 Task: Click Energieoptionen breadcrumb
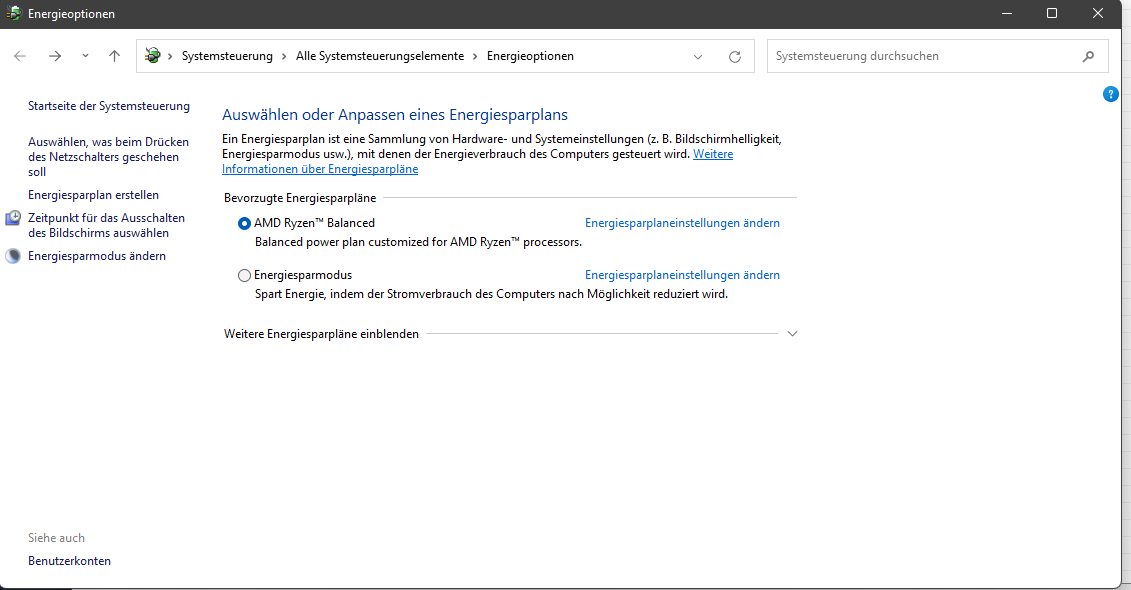coord(530,56)
